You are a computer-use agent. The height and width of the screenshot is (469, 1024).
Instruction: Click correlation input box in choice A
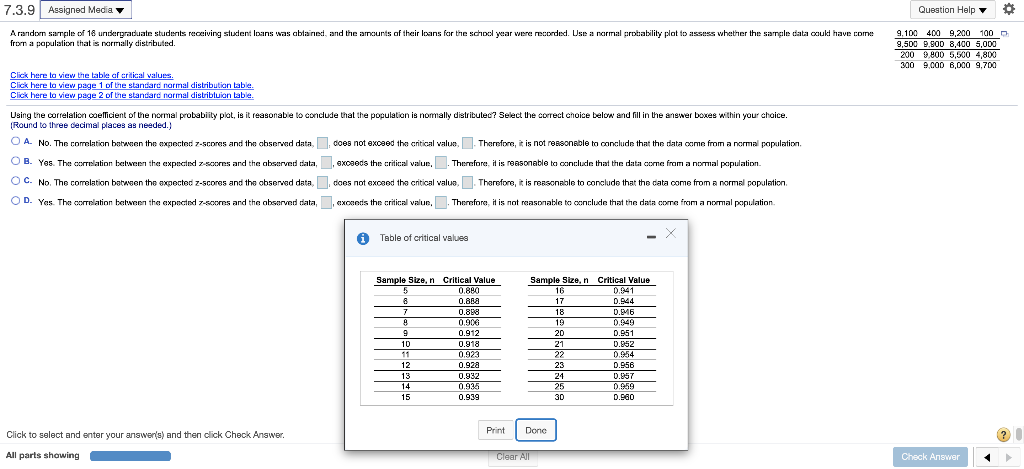coord(323,143)
